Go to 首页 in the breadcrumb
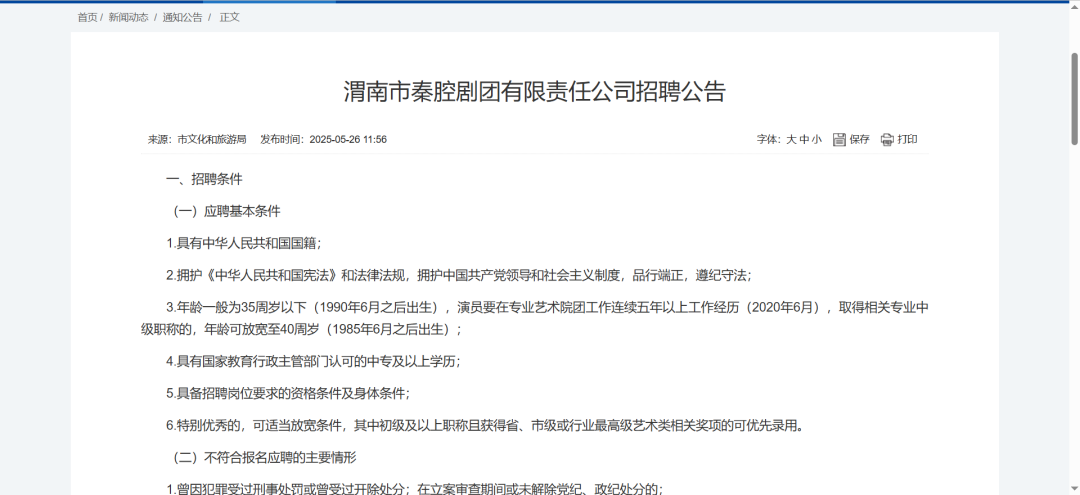This screenshot has height=495, width=1080. pos(87,18)
